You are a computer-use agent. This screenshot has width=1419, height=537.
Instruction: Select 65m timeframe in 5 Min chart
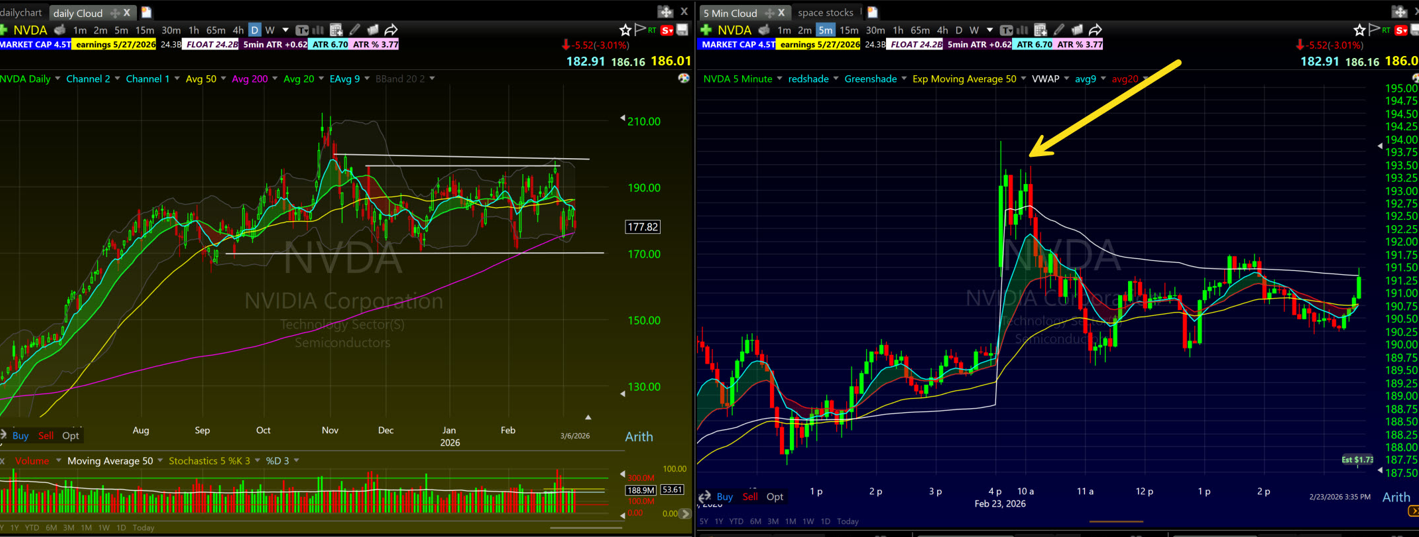pyautogui.click(x=920, y=30)
